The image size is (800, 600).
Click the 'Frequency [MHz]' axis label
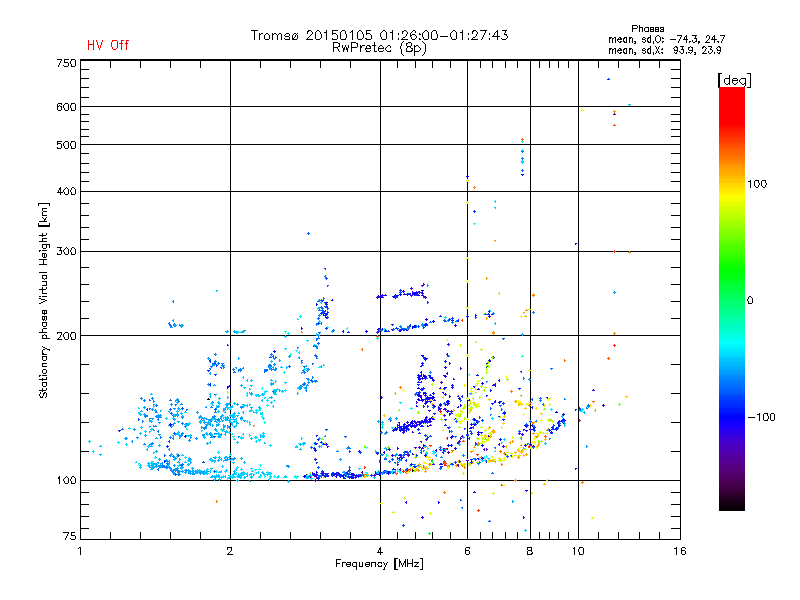[x=379, y=564]
